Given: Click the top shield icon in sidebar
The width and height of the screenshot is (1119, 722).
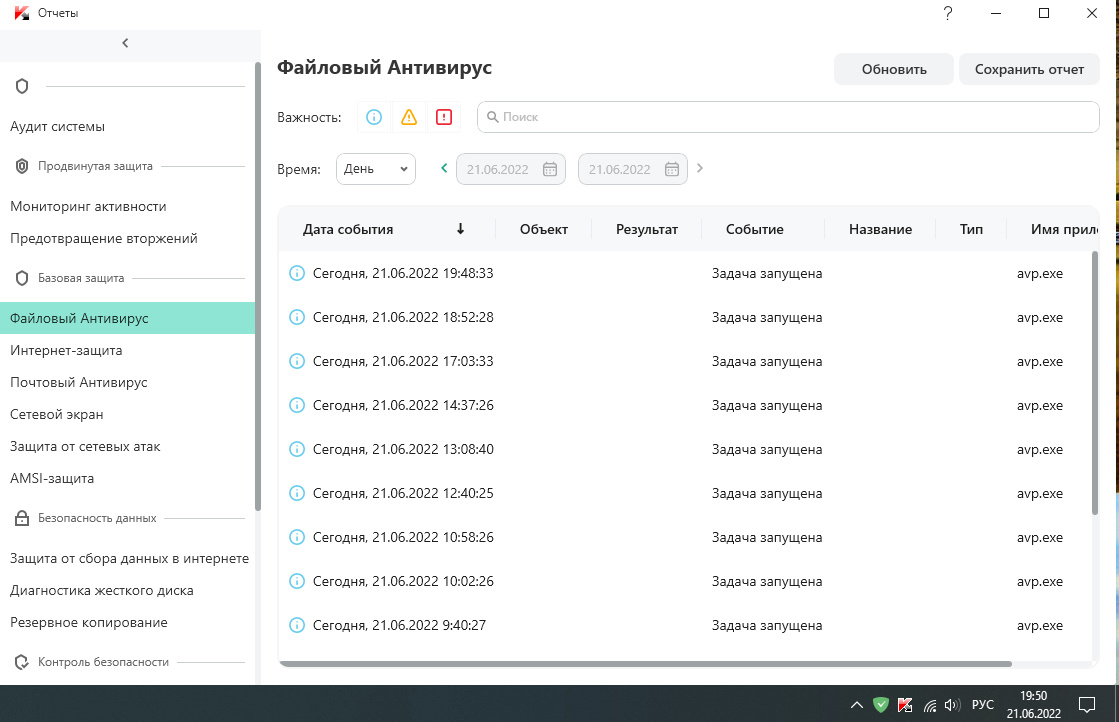Looking at the screenshot, I should point(22,86).
